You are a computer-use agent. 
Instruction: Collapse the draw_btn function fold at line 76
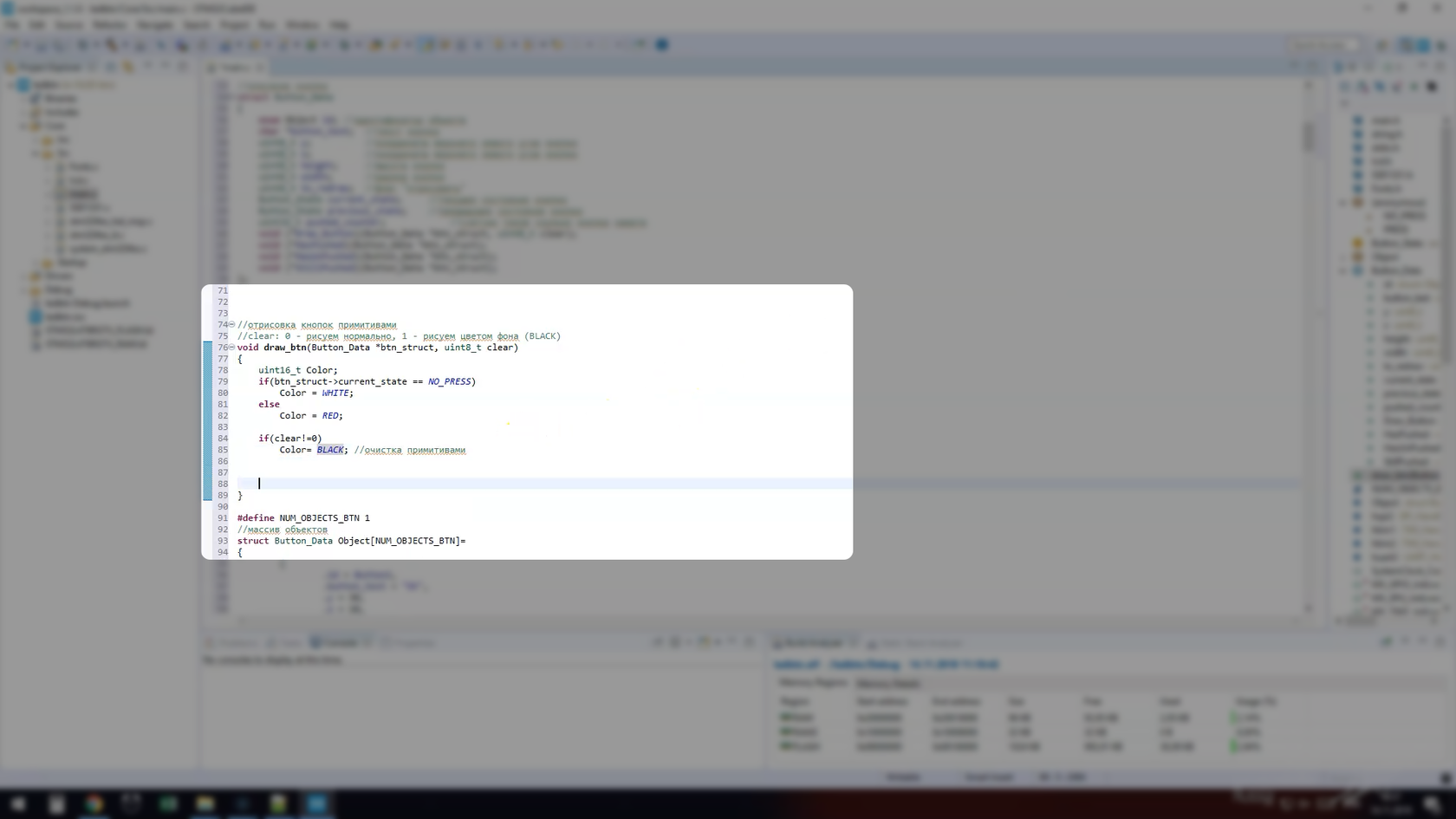point(231,348)
